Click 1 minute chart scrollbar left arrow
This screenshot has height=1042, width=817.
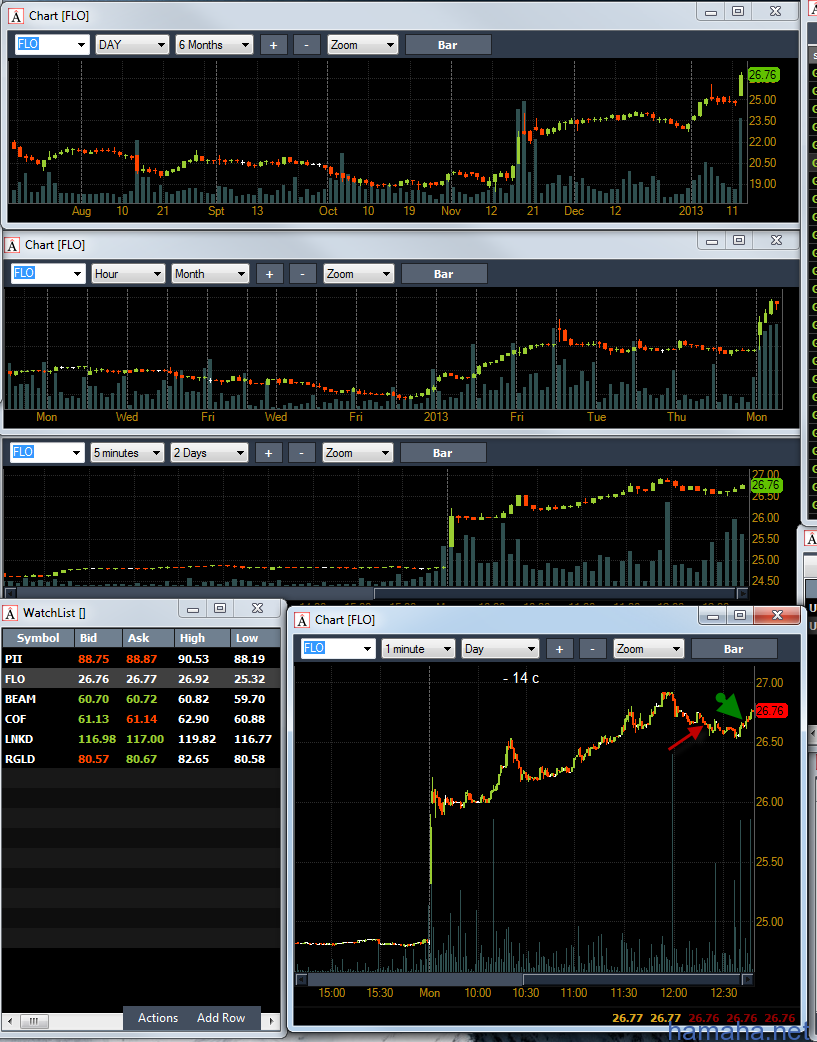301,979
